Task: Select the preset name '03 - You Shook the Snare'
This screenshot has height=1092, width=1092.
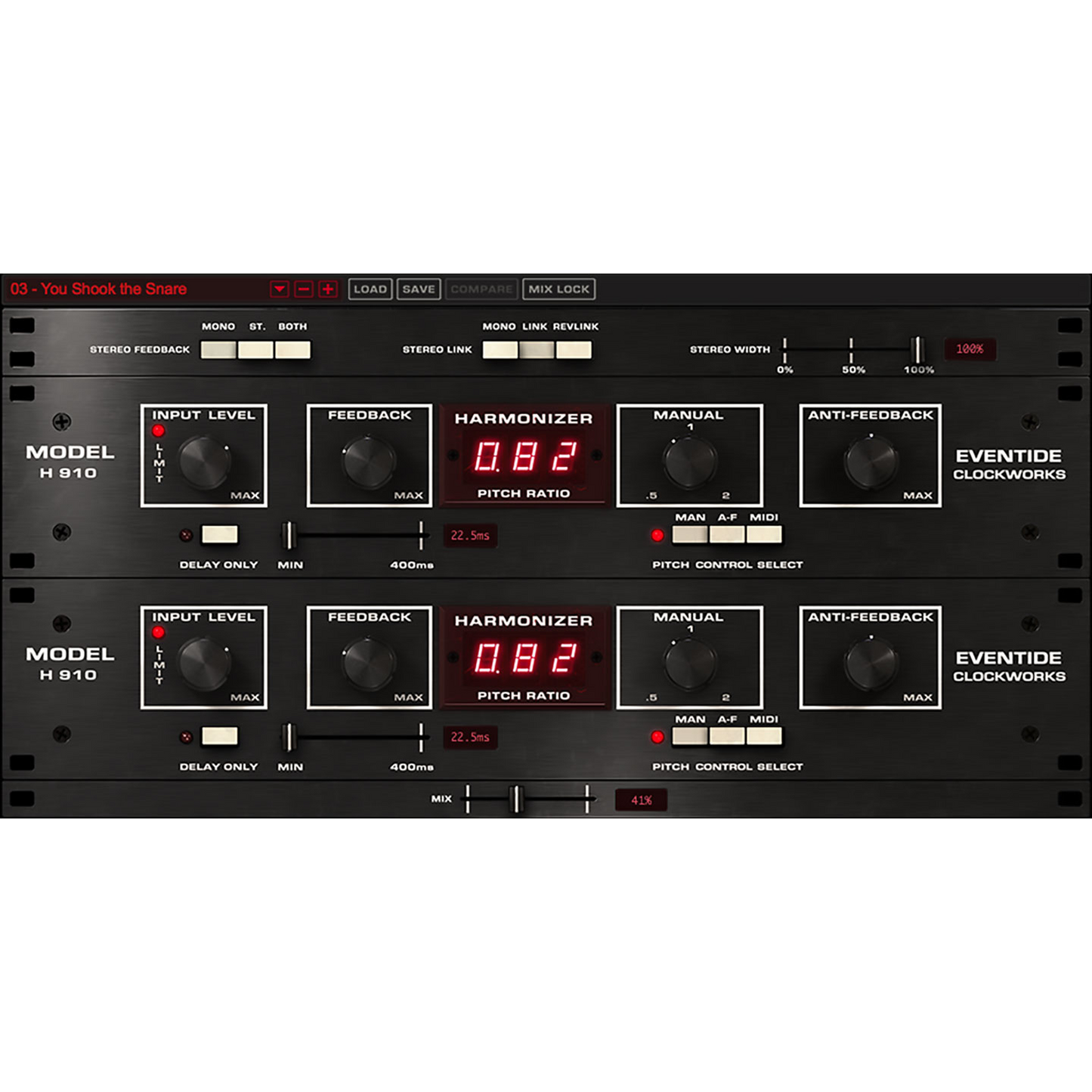Action: pyautogui.click(x=98, y=289)
